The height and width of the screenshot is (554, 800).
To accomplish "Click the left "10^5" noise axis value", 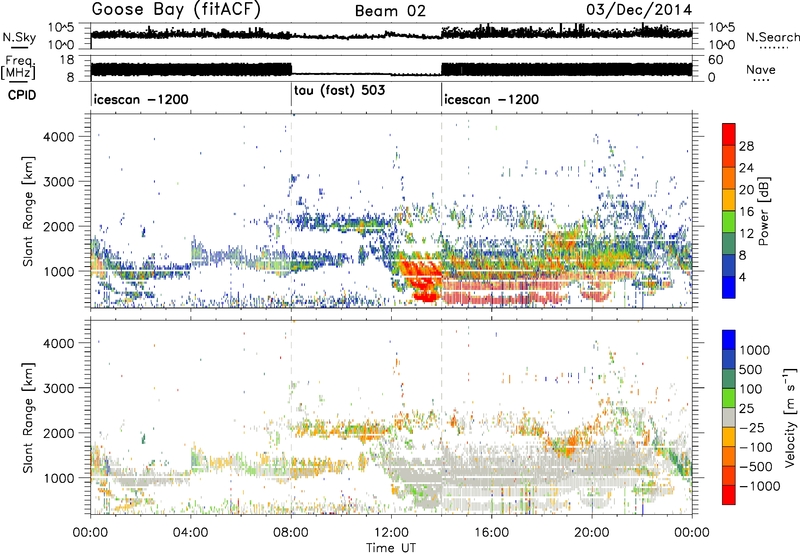I will [x=61, y=28].
